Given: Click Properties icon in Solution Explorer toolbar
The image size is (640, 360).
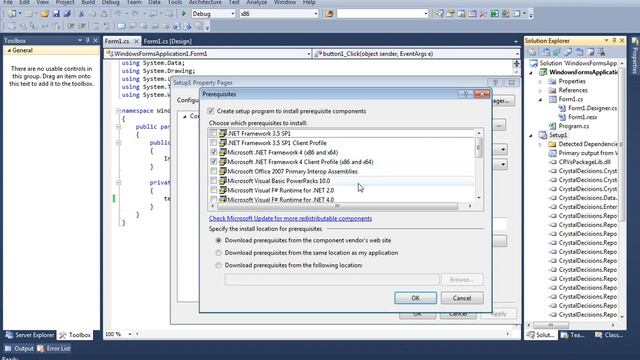Looking at the screenshot, I should tap(532, 52).
